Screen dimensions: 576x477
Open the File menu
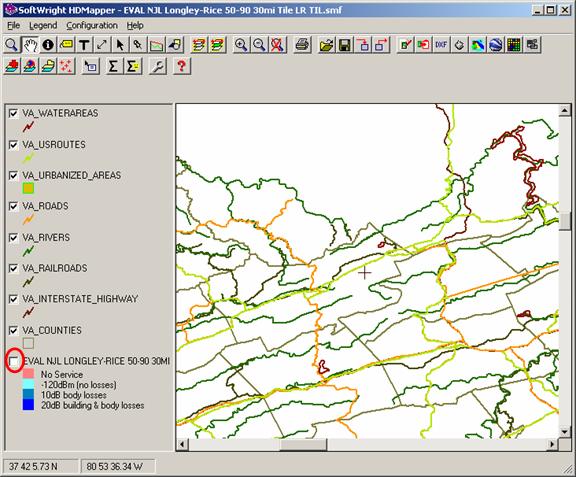tap(14, 26)
